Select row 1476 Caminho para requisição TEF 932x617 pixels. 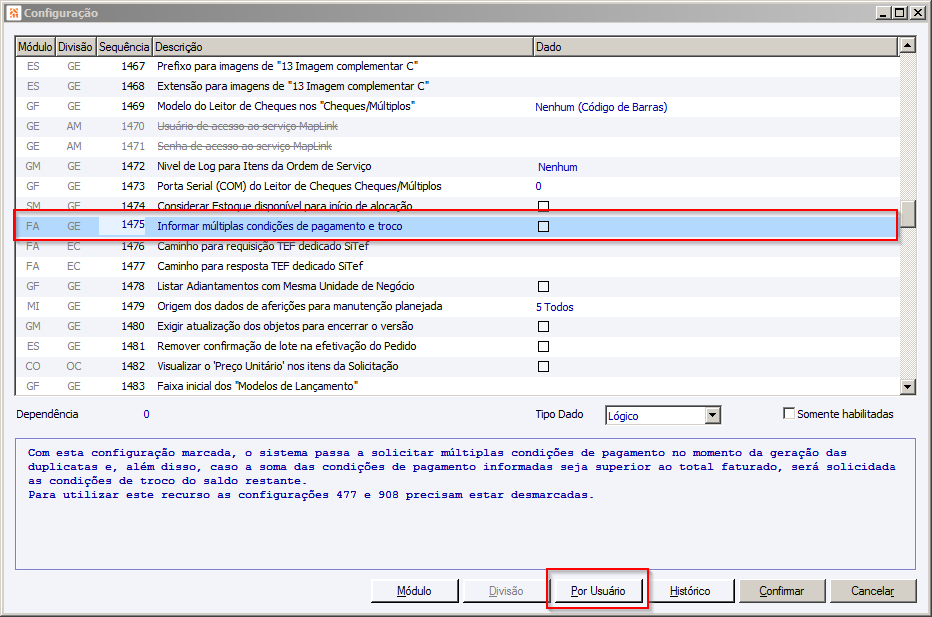point(456,247)
